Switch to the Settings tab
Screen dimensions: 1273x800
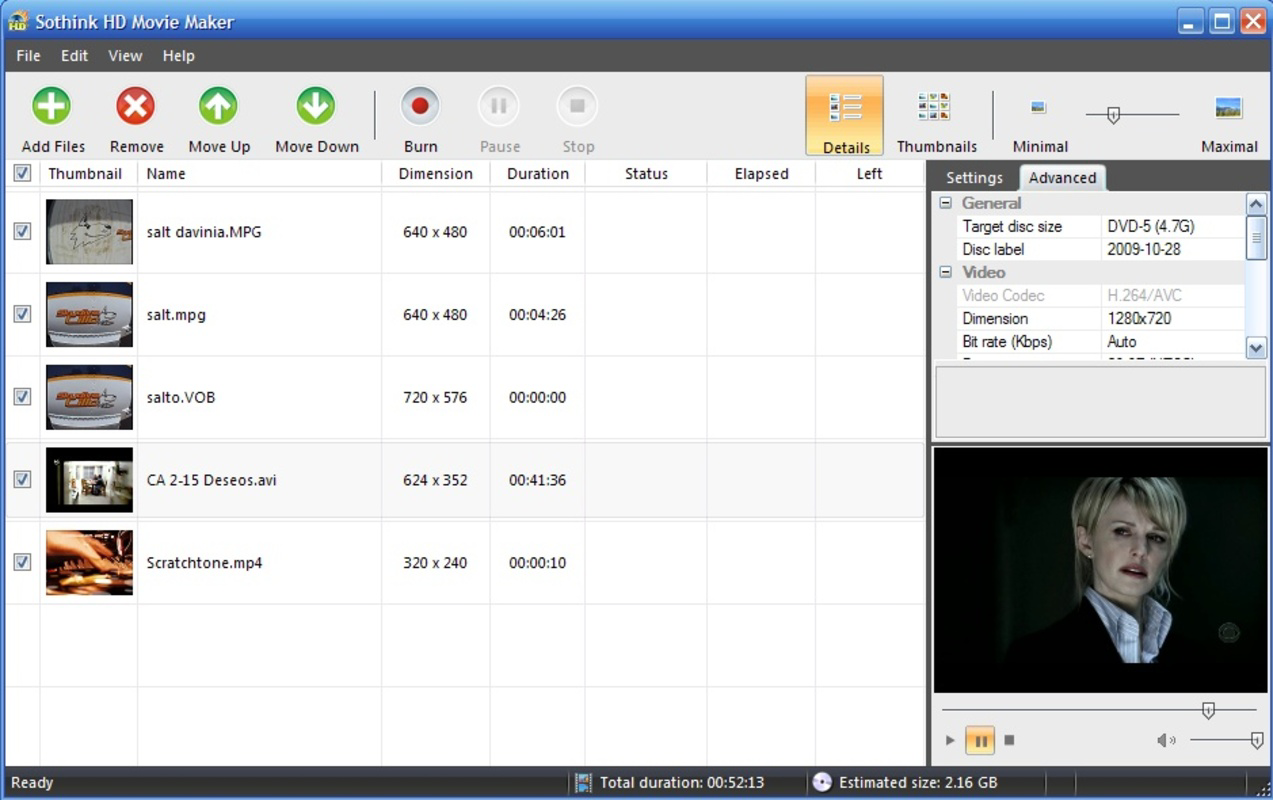(x=974, y=178)
